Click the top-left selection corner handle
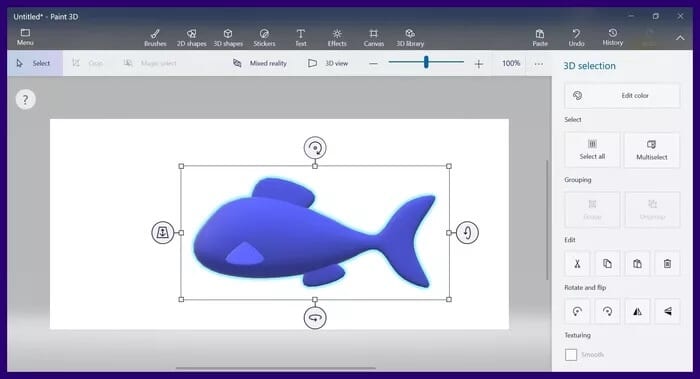The image size is (700, 379). coord(181,166)
